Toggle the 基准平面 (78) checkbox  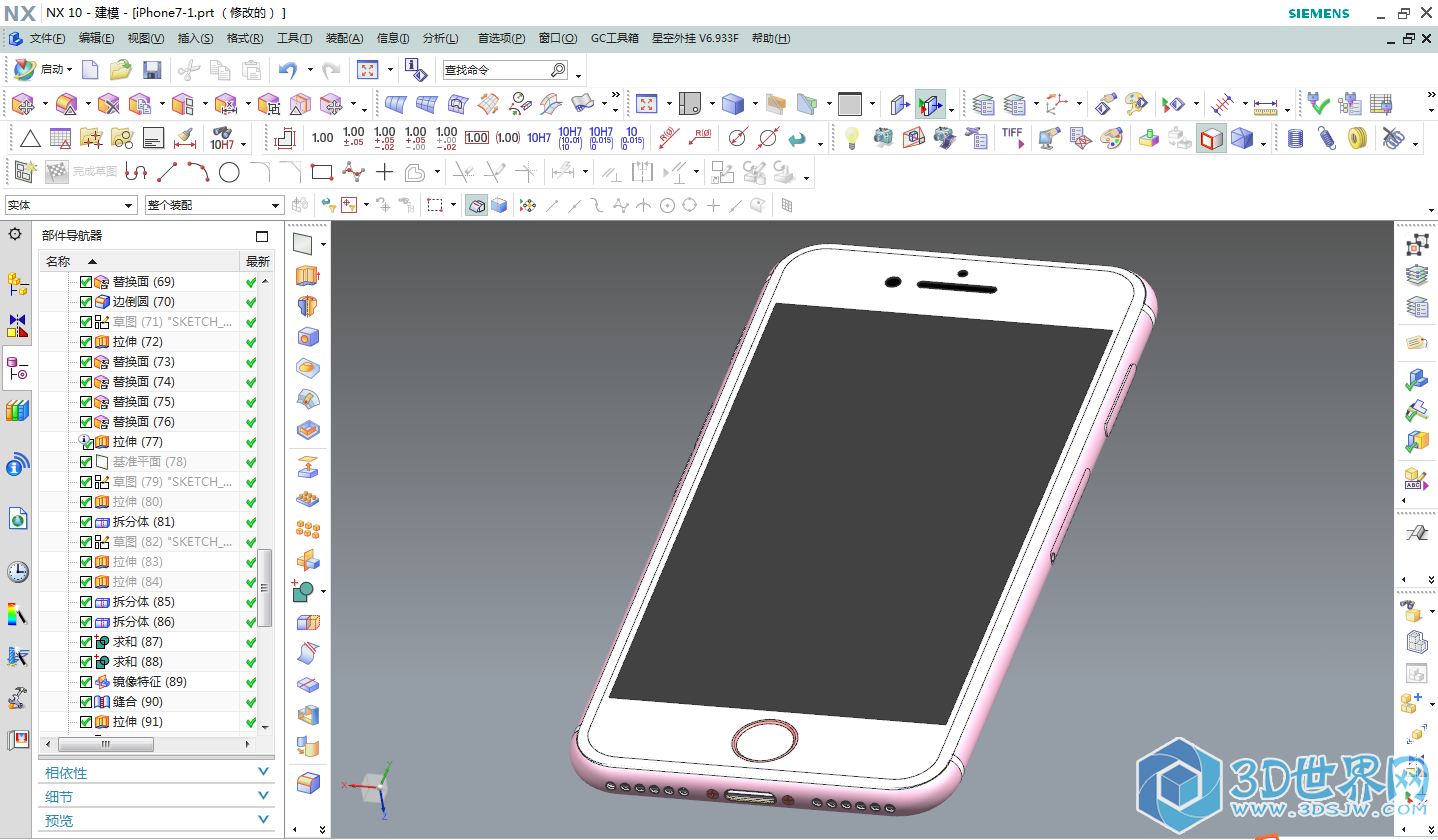[85, 462]
